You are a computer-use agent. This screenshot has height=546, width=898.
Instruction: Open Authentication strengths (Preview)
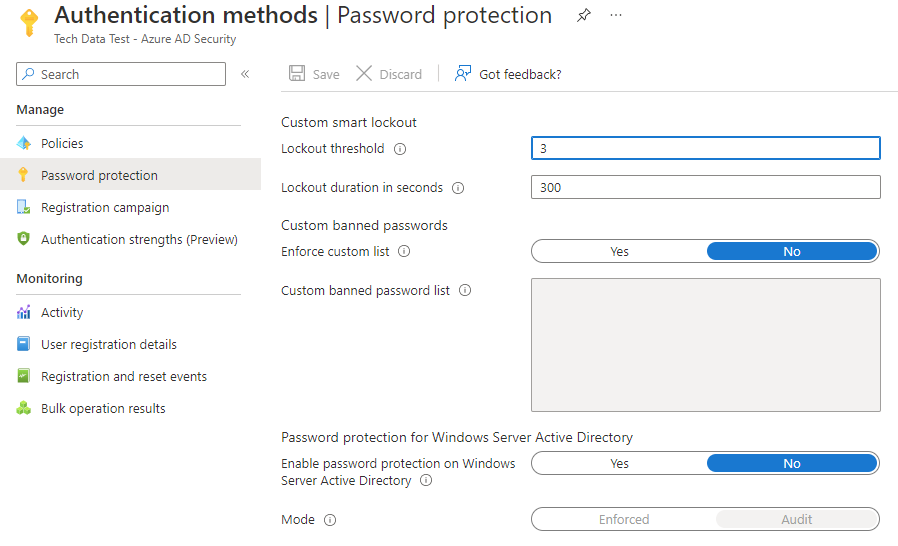pos(139,239)
